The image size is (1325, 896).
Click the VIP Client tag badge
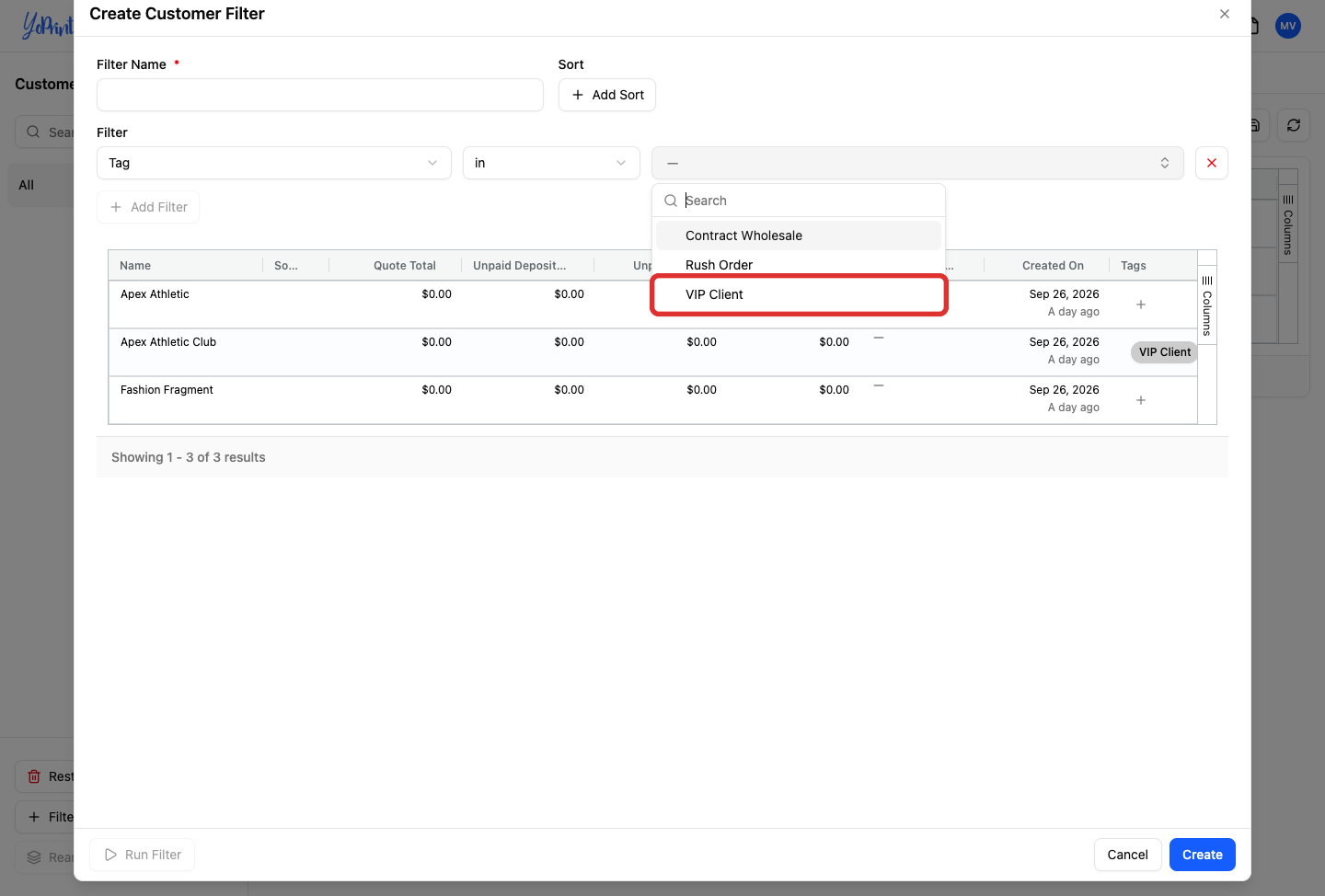[x=1164, y=352]
